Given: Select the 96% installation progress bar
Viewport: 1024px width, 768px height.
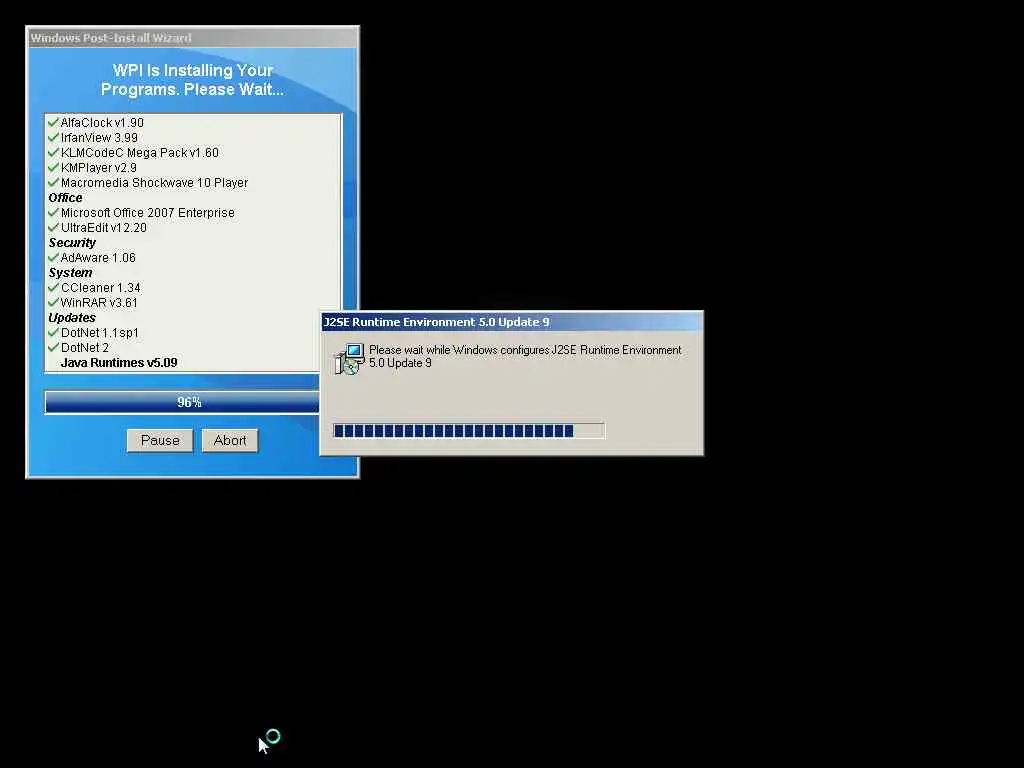Looking at the screenshot, I should [182, 402].
